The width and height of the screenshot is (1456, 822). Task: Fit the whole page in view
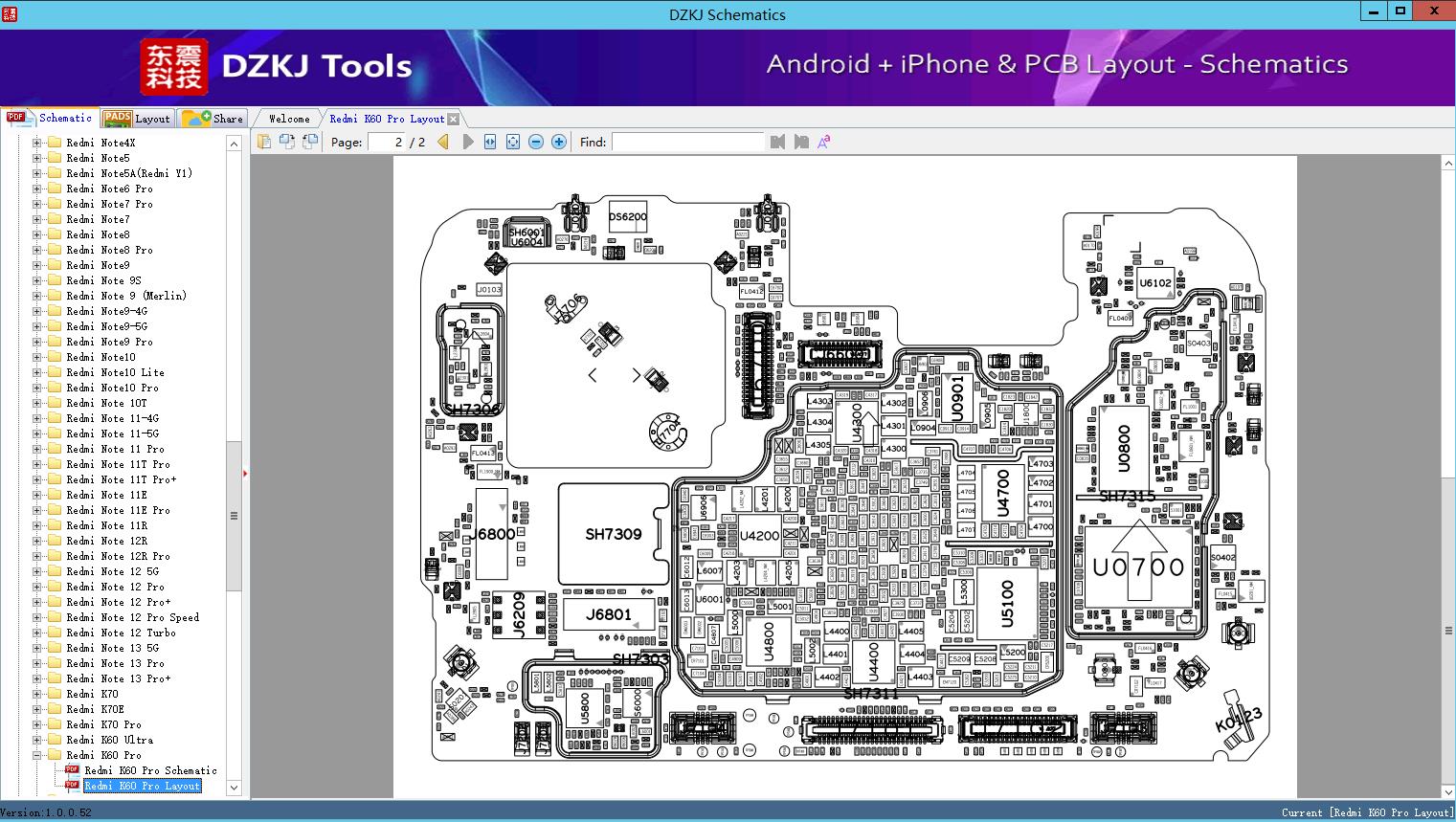[513, 142]
